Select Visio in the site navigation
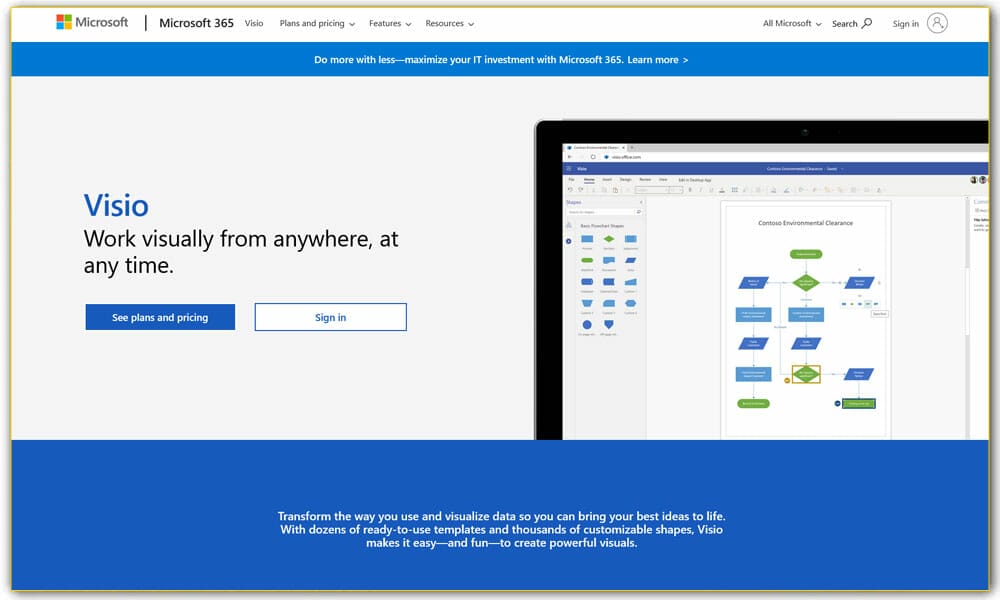This screenshot has width=1000, height=600. pyautogui.click(x=254, y=23)
